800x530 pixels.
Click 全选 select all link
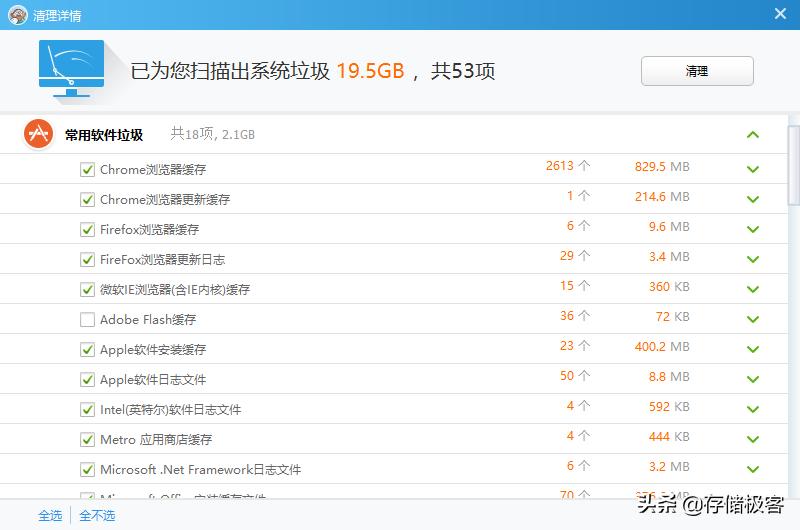50,516
